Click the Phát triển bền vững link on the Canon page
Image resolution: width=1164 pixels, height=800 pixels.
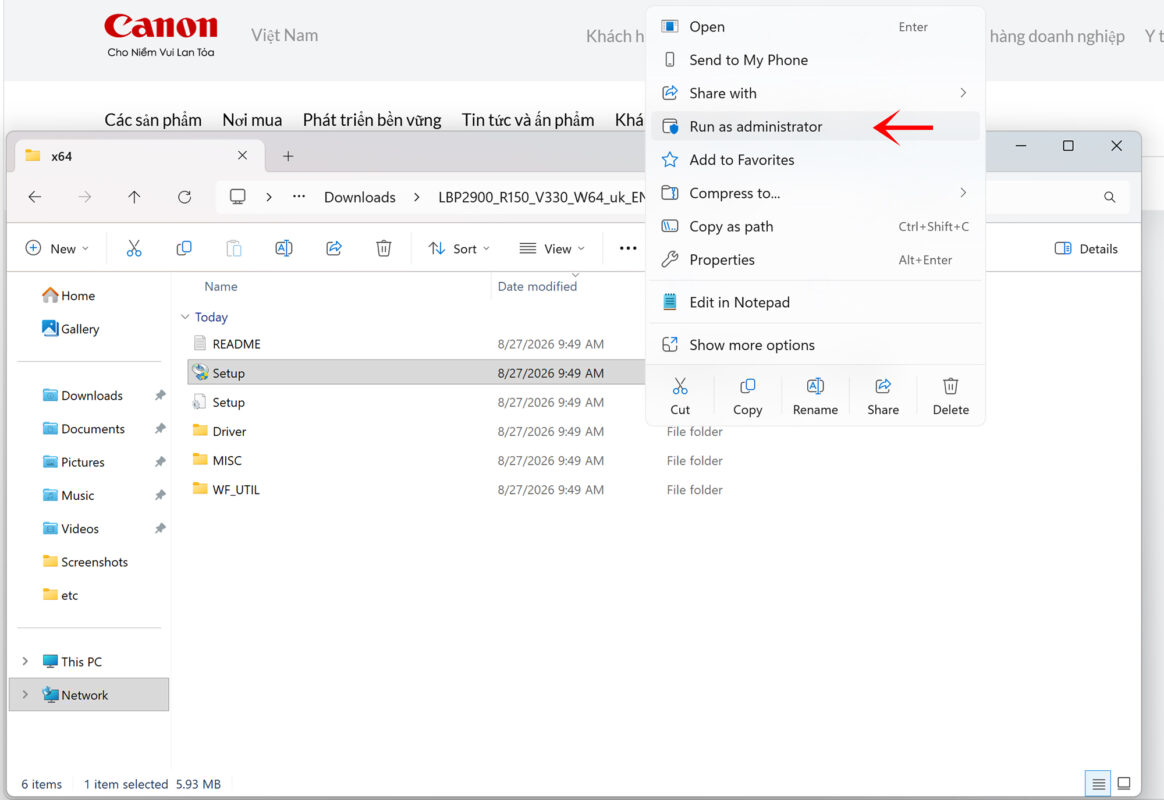point(371,119)
